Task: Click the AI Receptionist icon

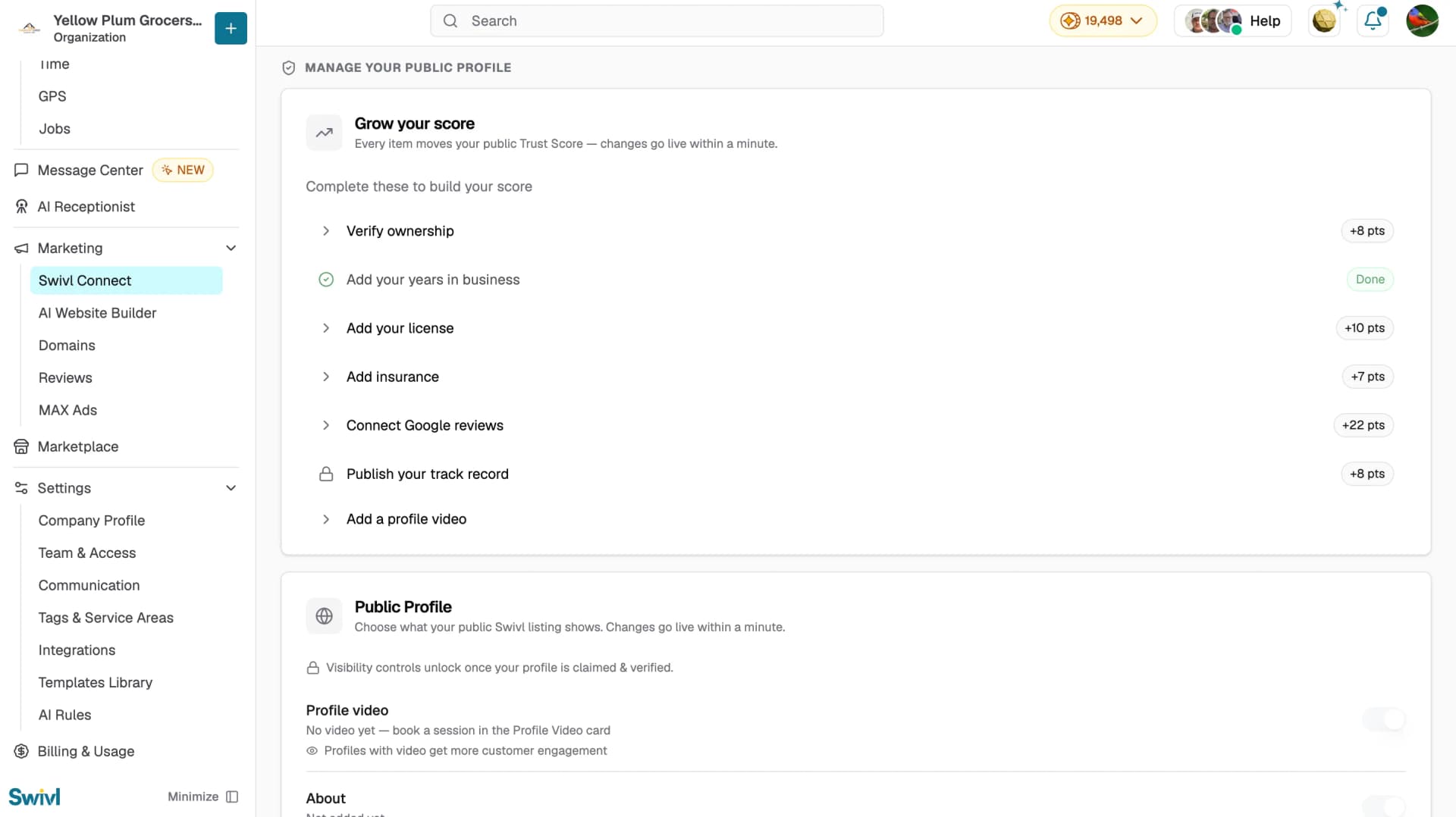Action: [21, 206]
